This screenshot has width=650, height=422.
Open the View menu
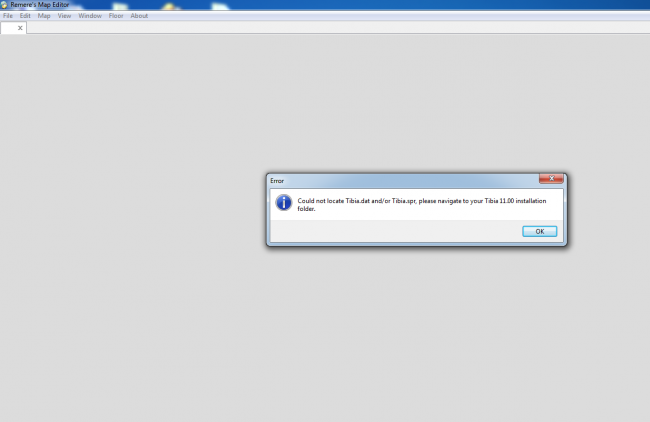coord(64,16)
